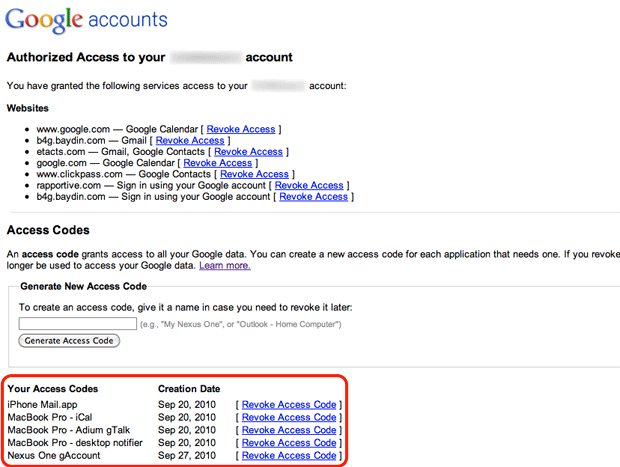Revoke the MacBook Pro - Adium gTalk code
The height and width of the screenshot is (467, 620).
coord(289,430)
